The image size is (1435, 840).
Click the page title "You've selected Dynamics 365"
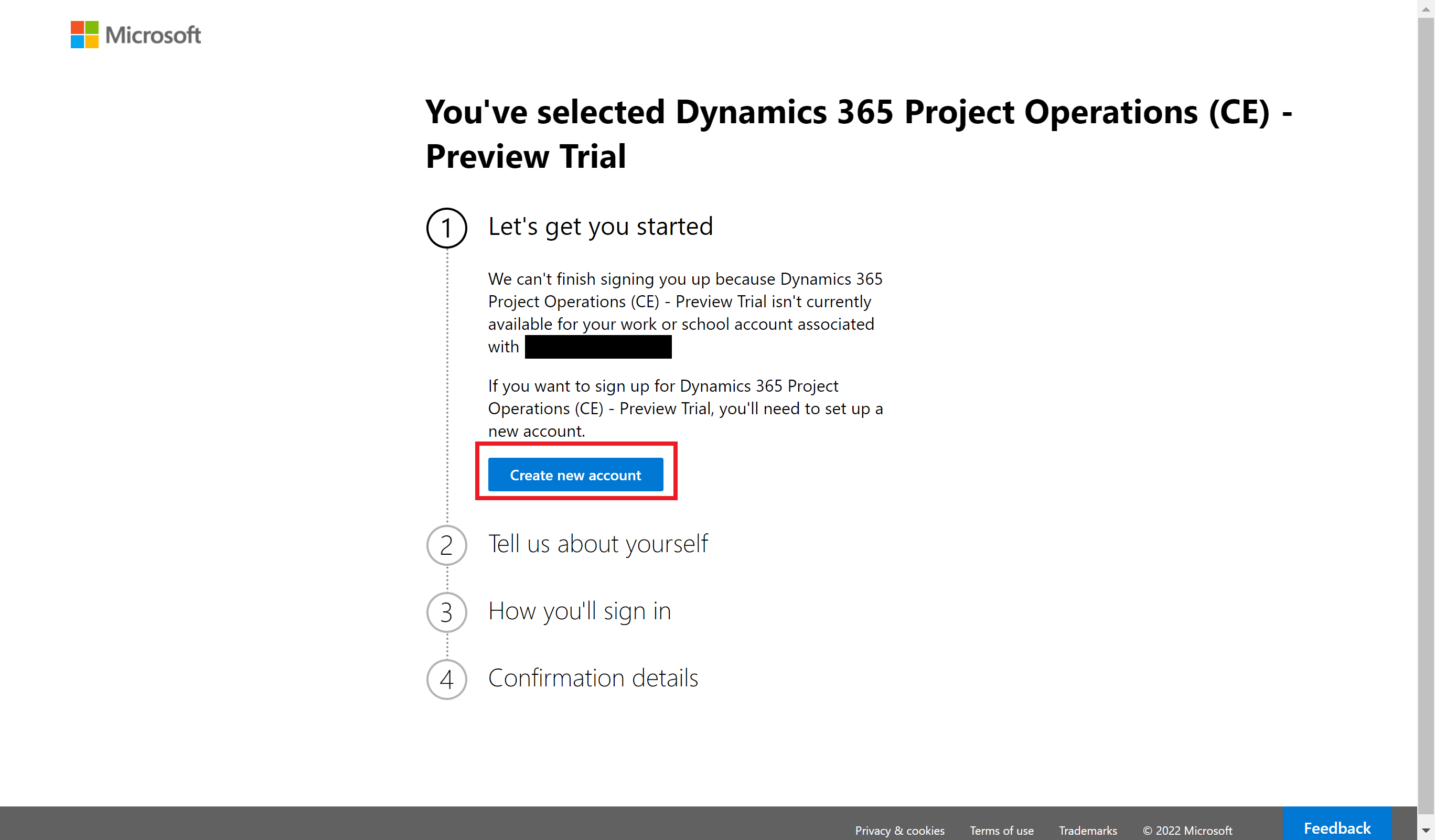click(859, 134)
